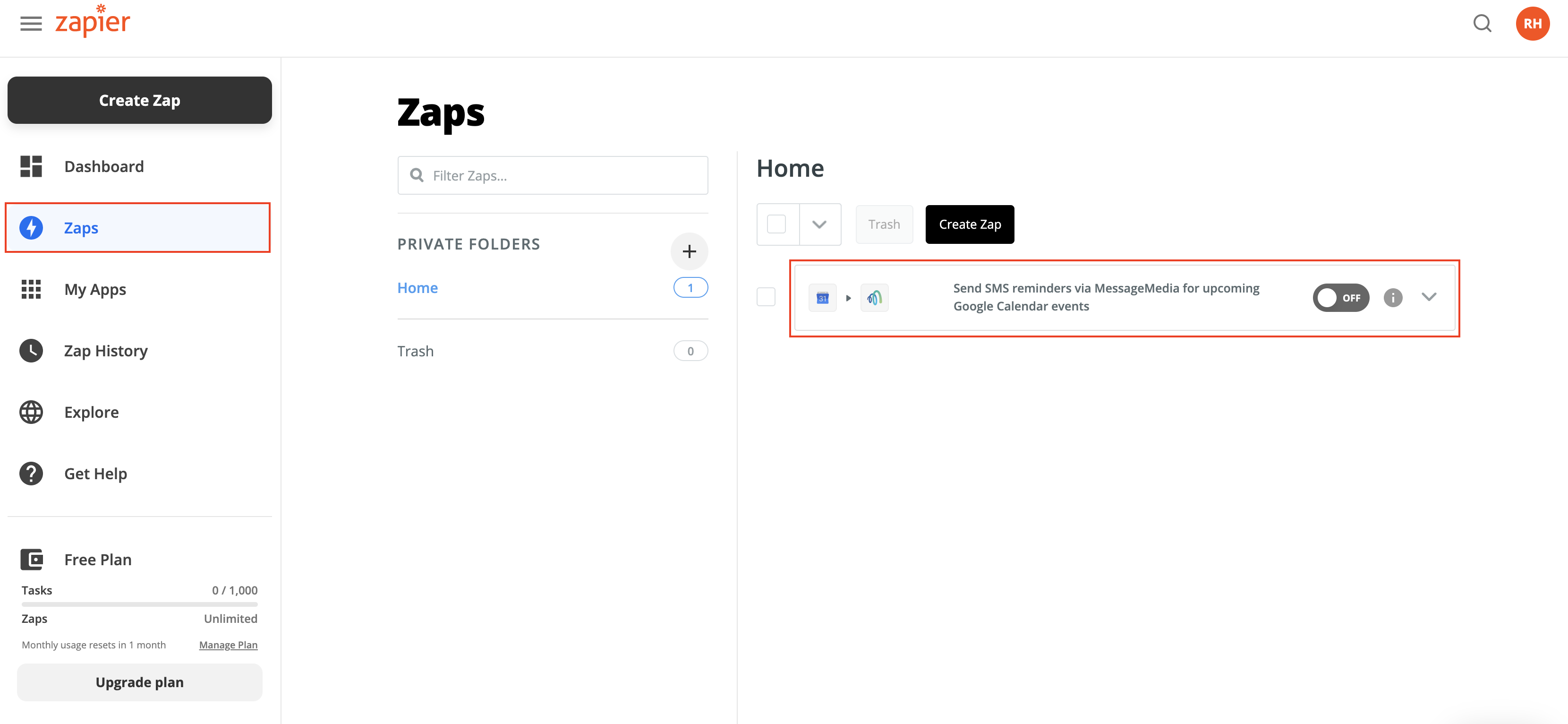Tick the select-all Zaps checkbox
The width and height of the screenshot is (1568, 724).
(776, 224)
